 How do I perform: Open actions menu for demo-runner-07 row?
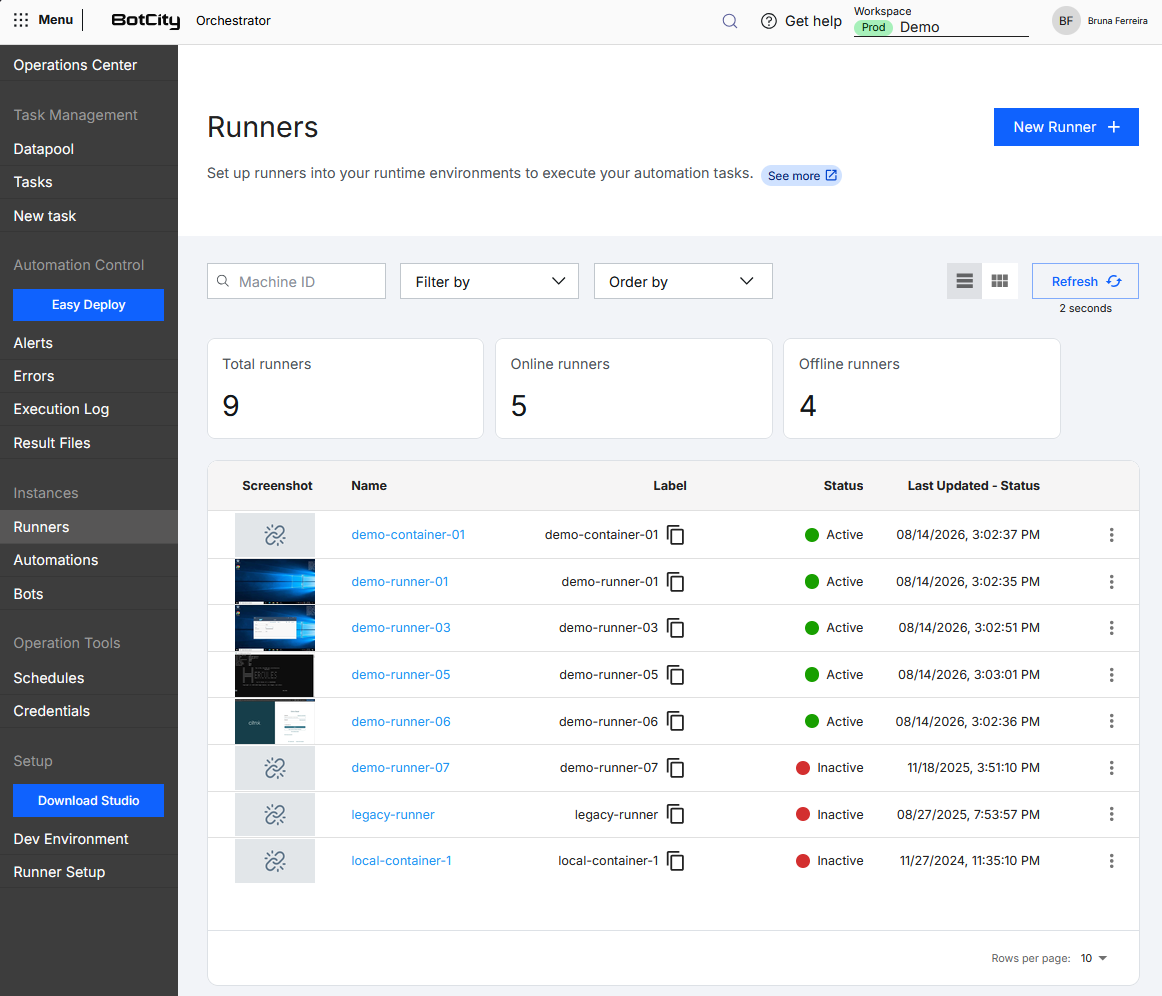(1111, 768)
